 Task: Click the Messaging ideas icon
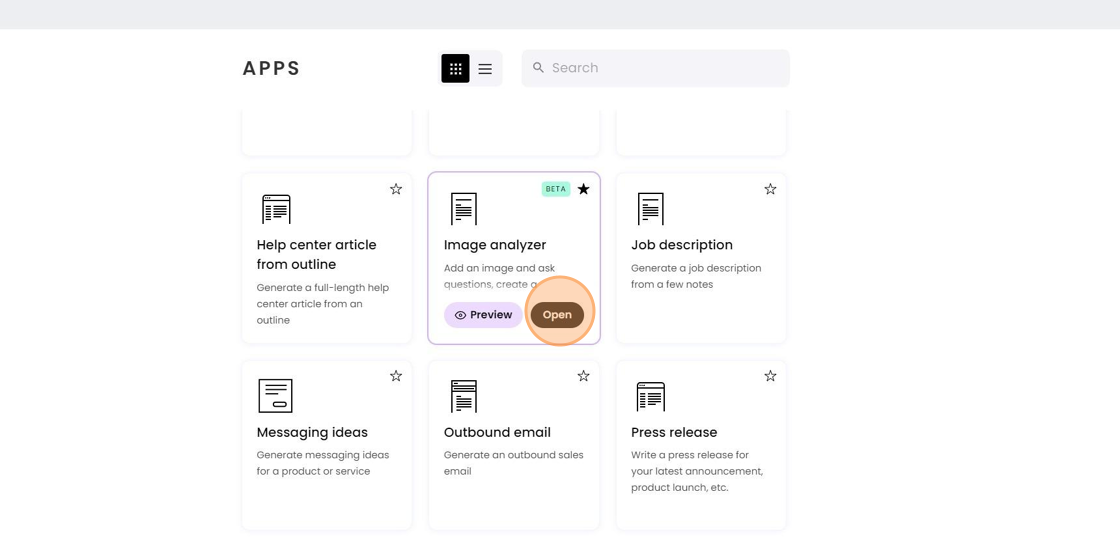pos(275,396)
